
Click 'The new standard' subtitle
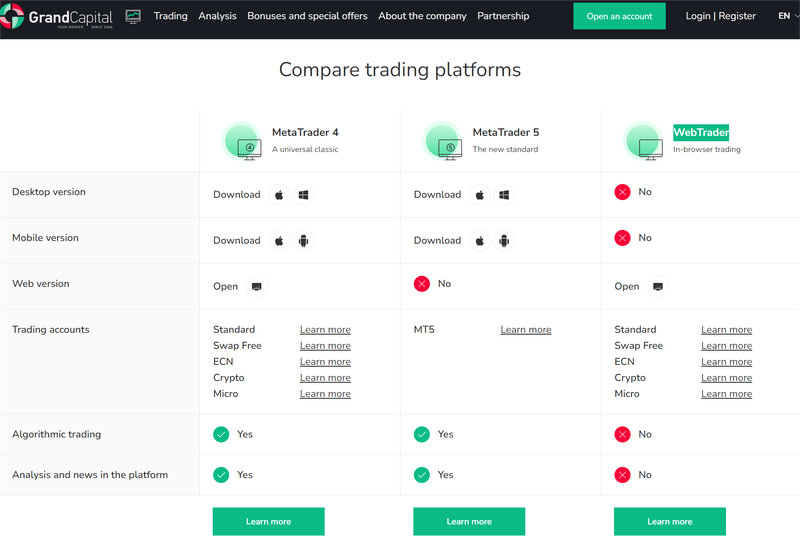(x=505, y=149)
